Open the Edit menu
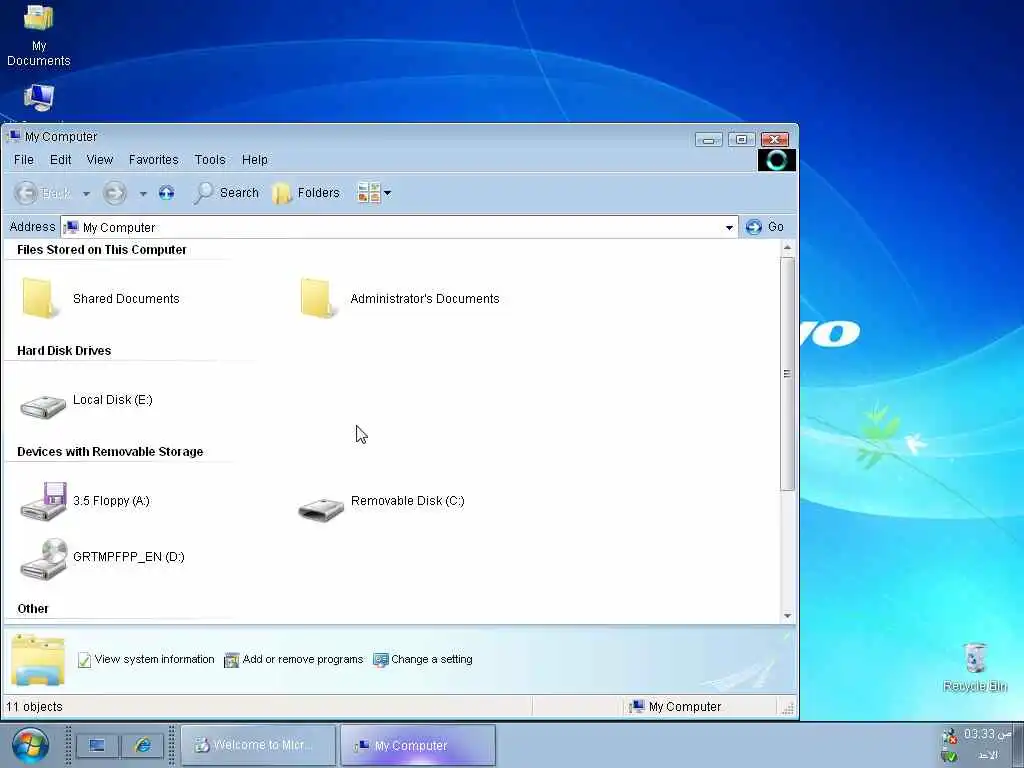The height and width of the screenshot is (768, 1024). coord(60,159)
